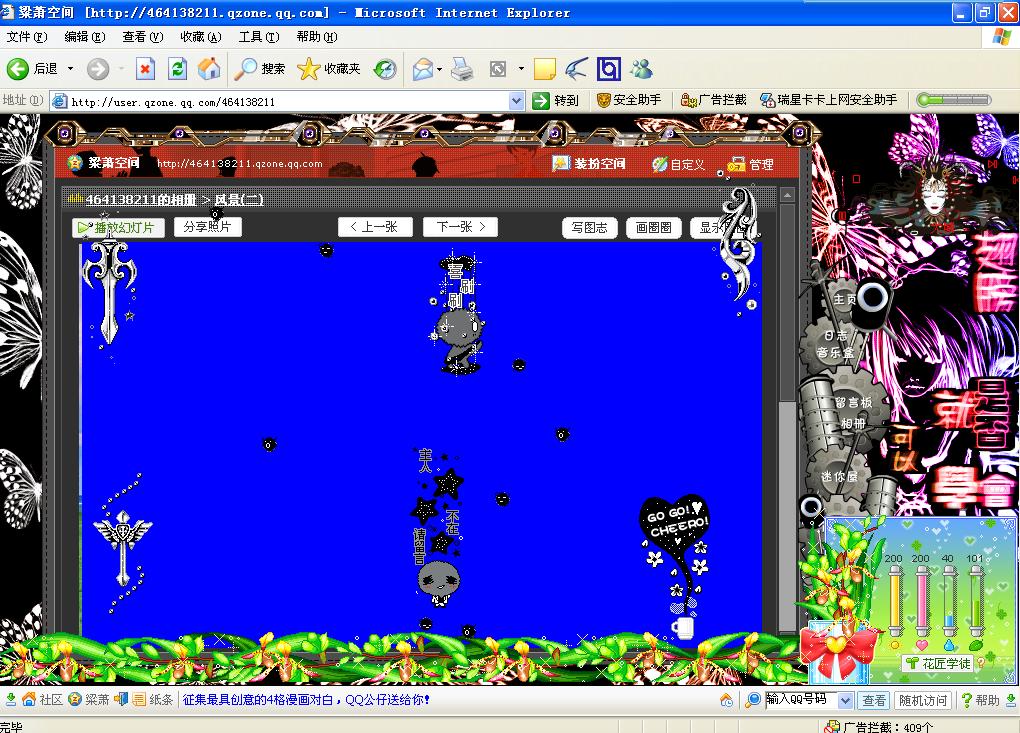The image size is (1020, 733).
Task: Click the 464138211的相册 breadcrumb link
Action: tap(141, 200)
